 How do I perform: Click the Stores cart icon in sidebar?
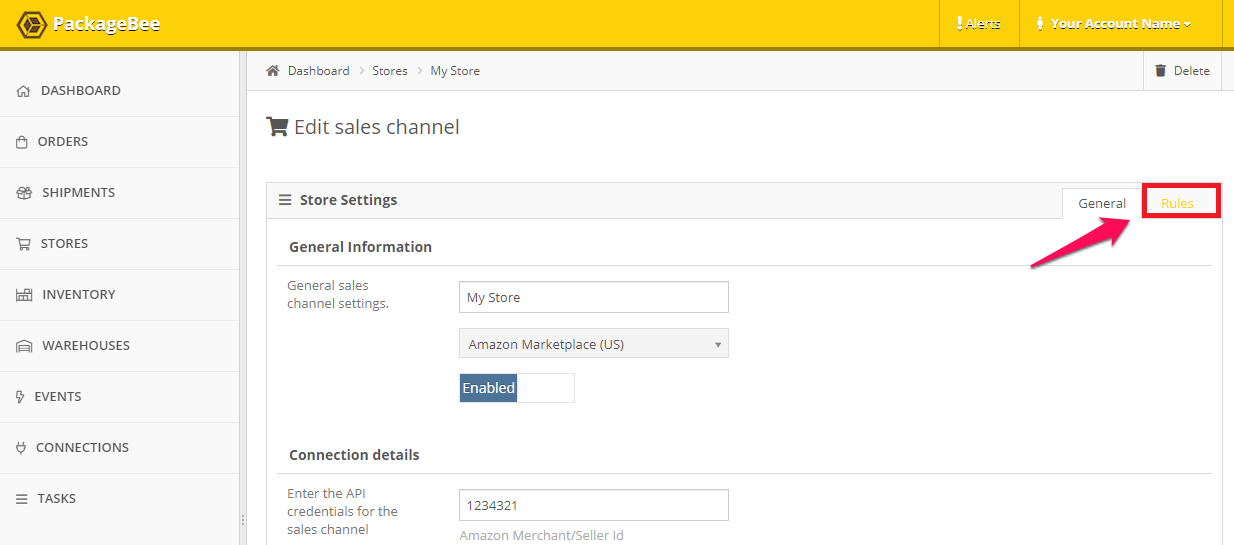23,244
